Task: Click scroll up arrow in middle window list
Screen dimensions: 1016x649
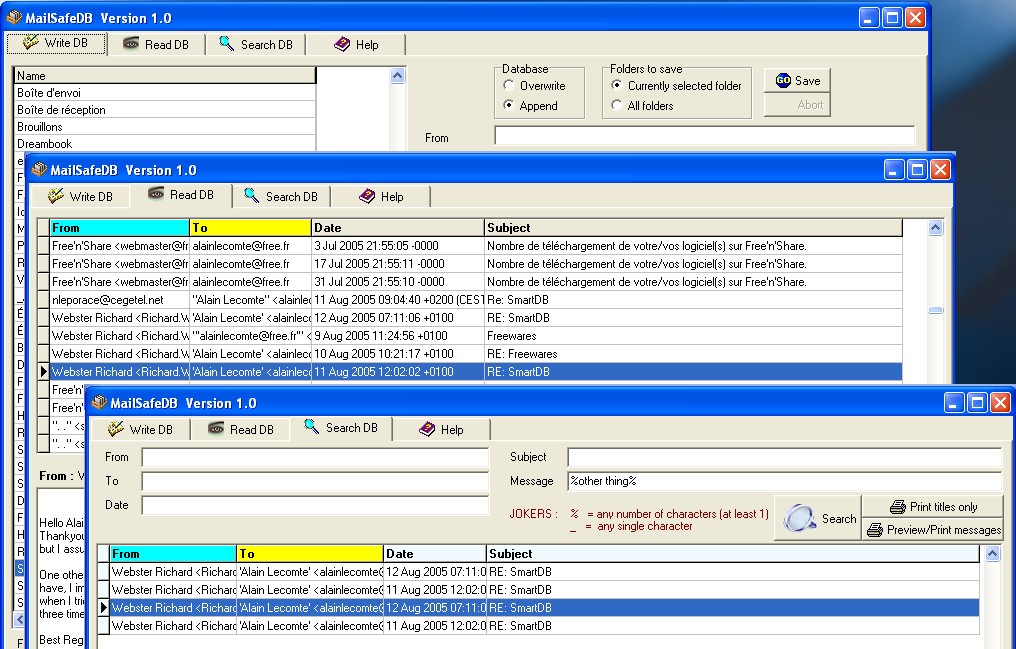Action: coord(935,227)
